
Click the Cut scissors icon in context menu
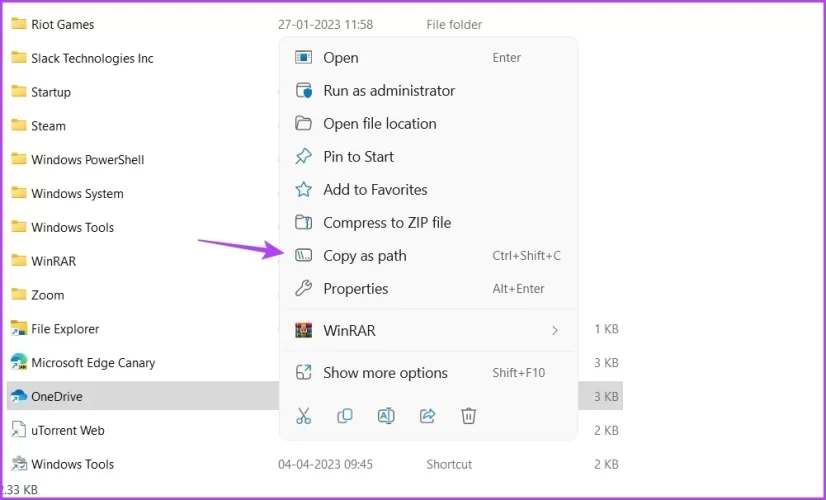(304, 416)
